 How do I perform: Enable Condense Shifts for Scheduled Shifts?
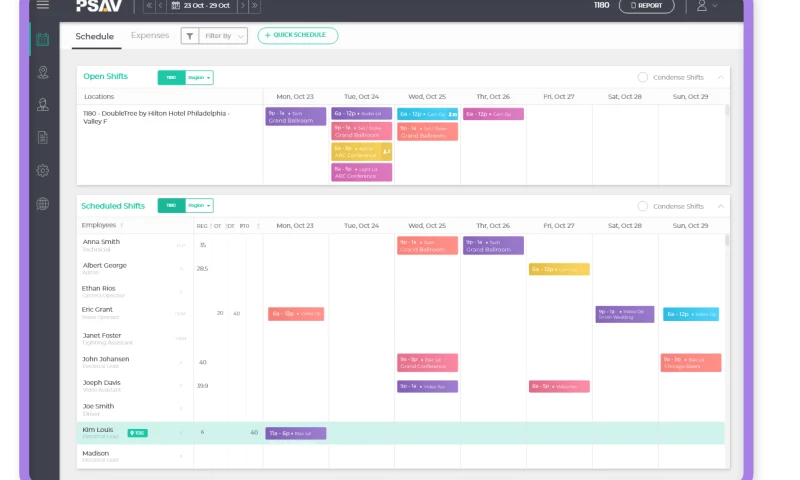[643, 206]
